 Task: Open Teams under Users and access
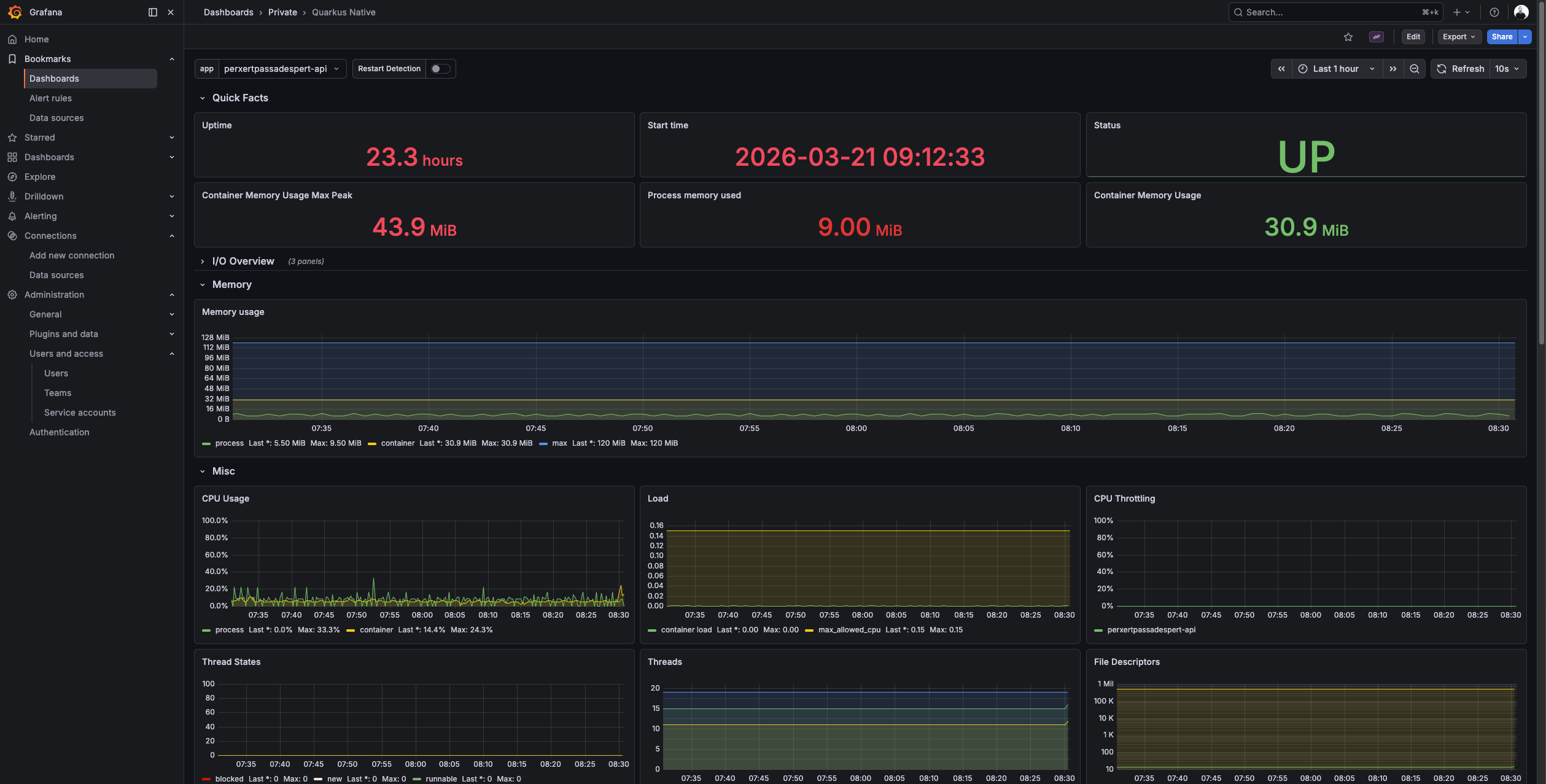(58, 393)
